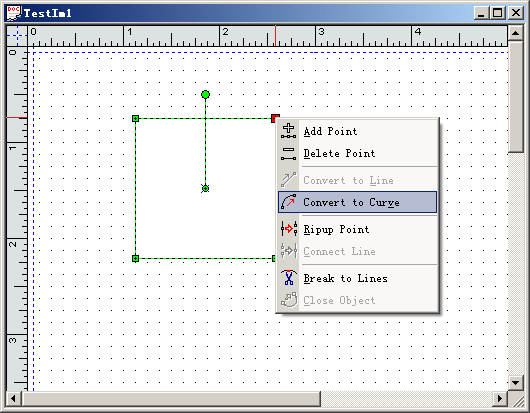Click the Break to Lines scissors icon
The image size is (530, 413).
(x=288, y=278)
